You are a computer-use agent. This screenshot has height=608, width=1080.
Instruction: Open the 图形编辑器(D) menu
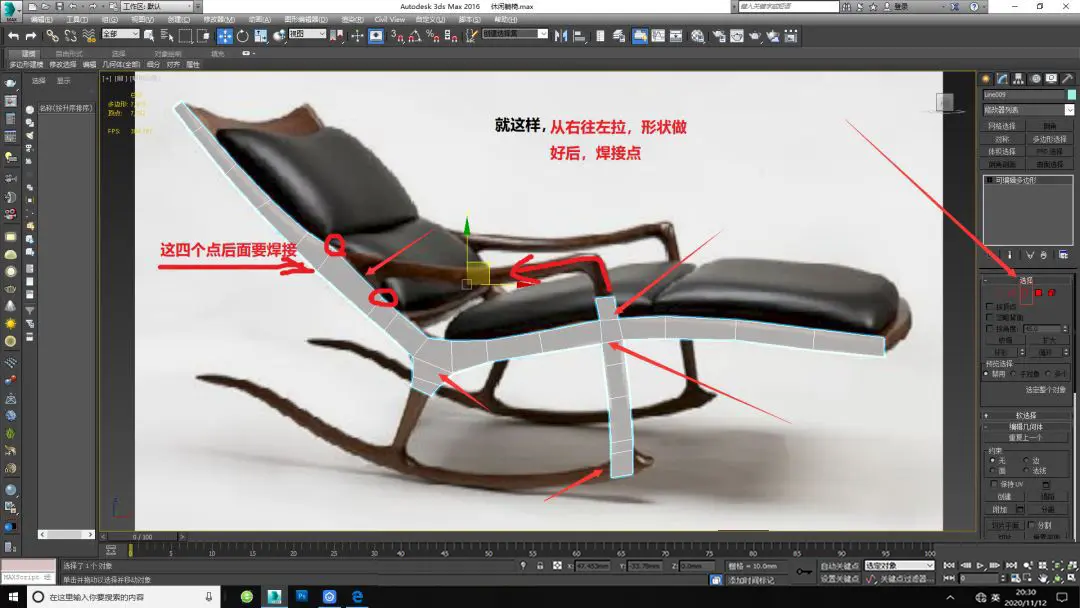(x=306, y=19)
